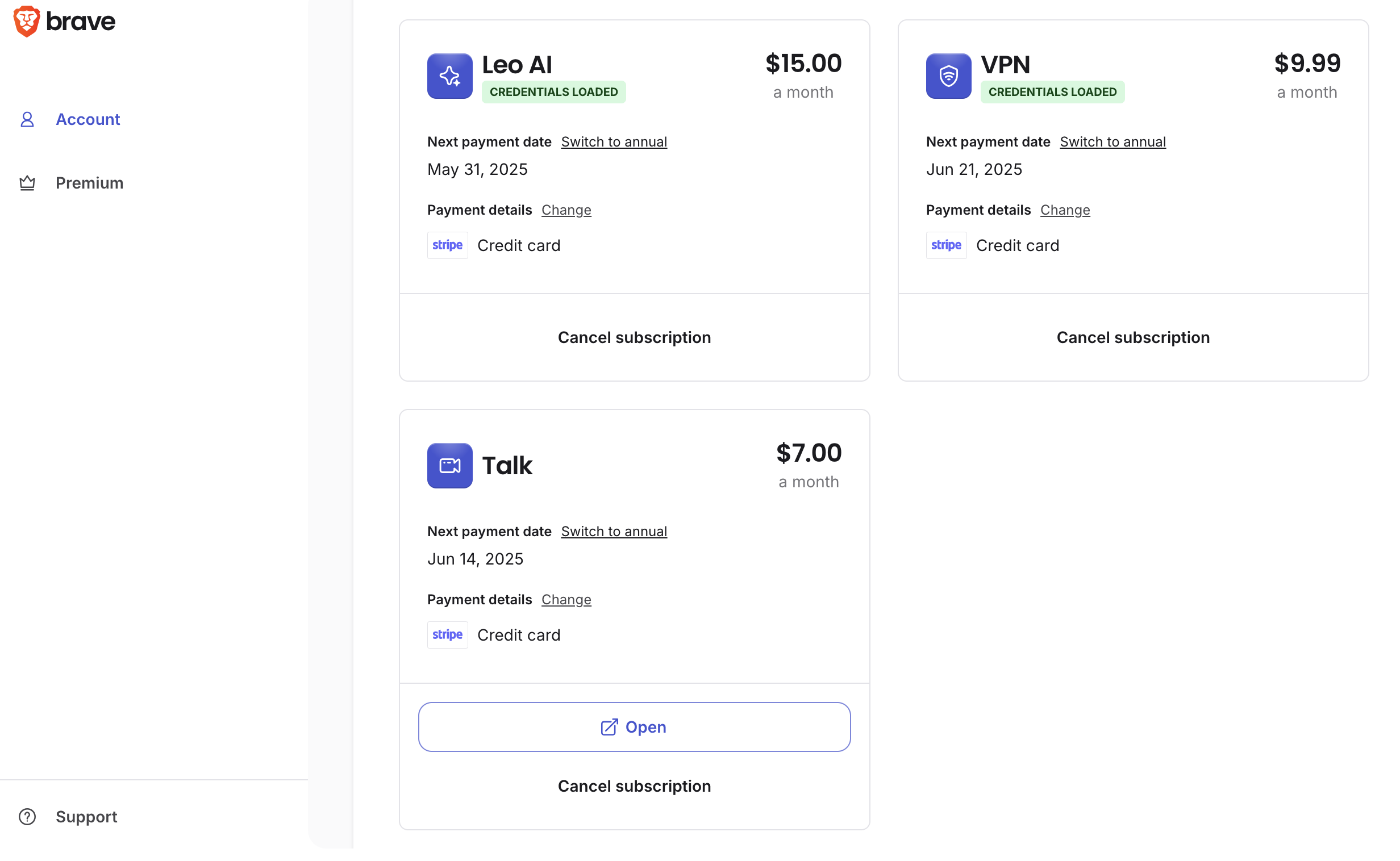Click VPN's Credentials Loaded badge

pos(1053,92)
